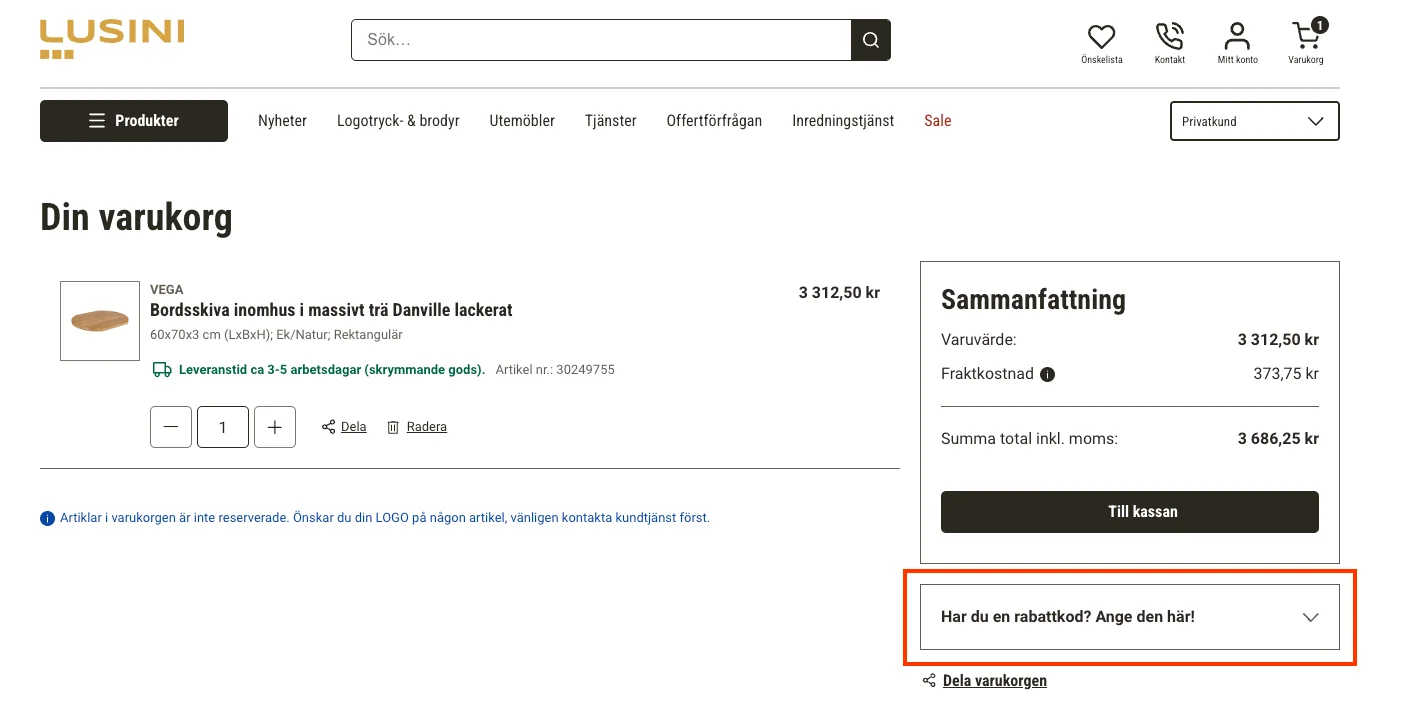This screenshot has height=704, width=1415.
Task: Click the Din varukorg heading
Action: 136,217
